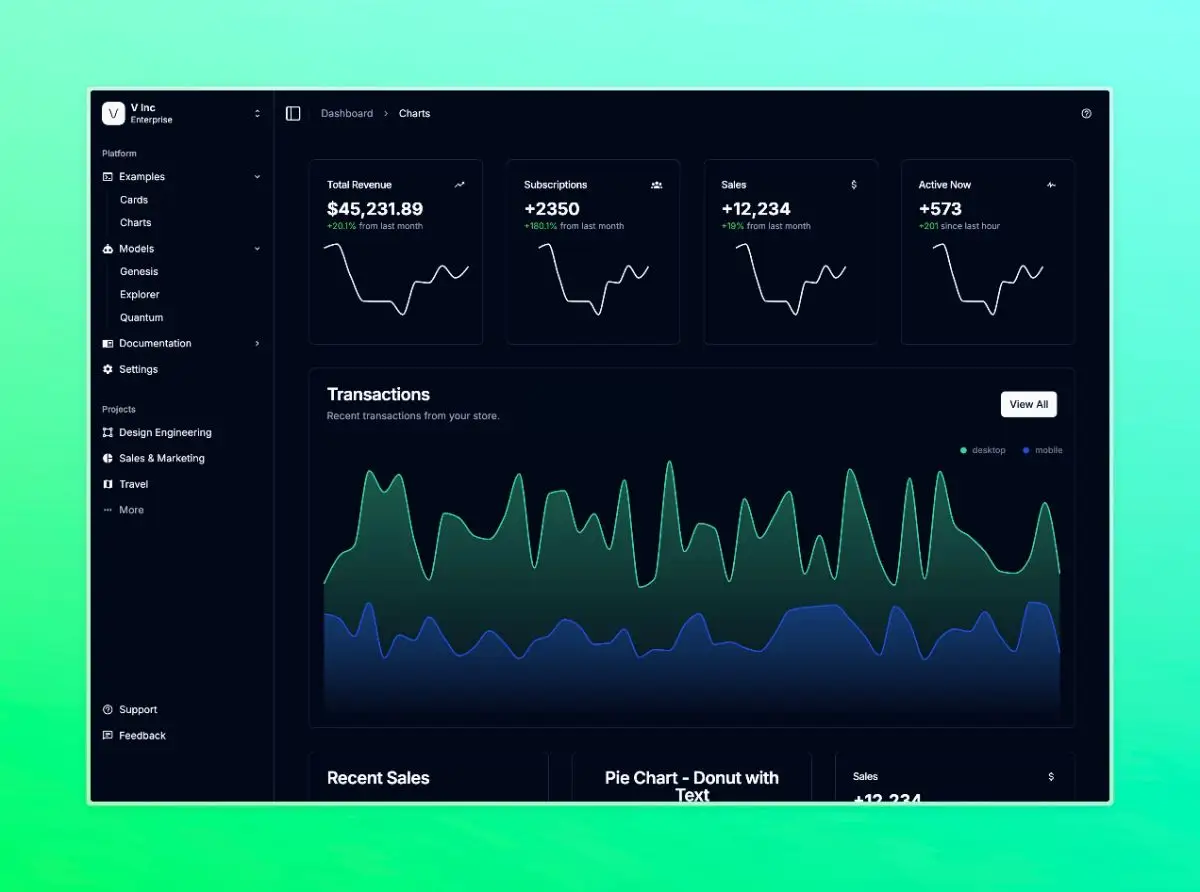This screenshot has width=1200, height=892.
Task: Toggle the desktop series in chart legend
Action: tap(983, 451)
